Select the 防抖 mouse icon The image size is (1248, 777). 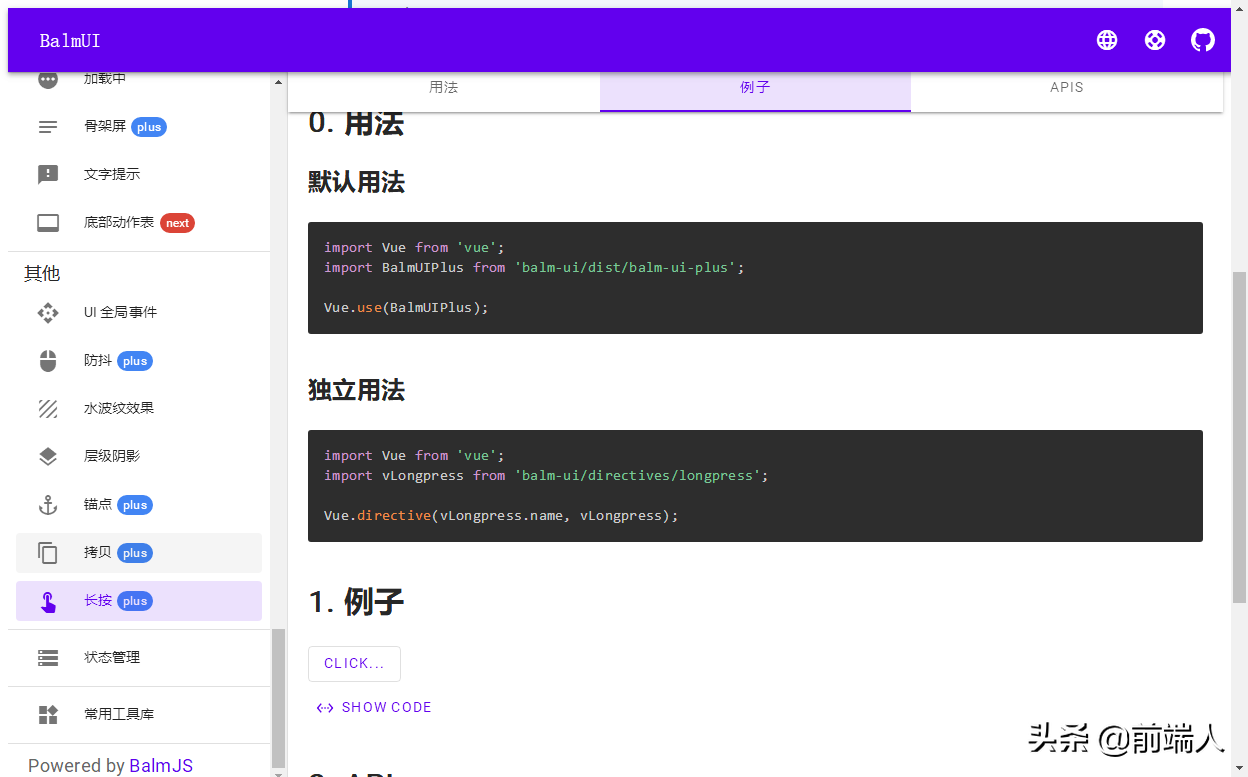pos(47,361)
